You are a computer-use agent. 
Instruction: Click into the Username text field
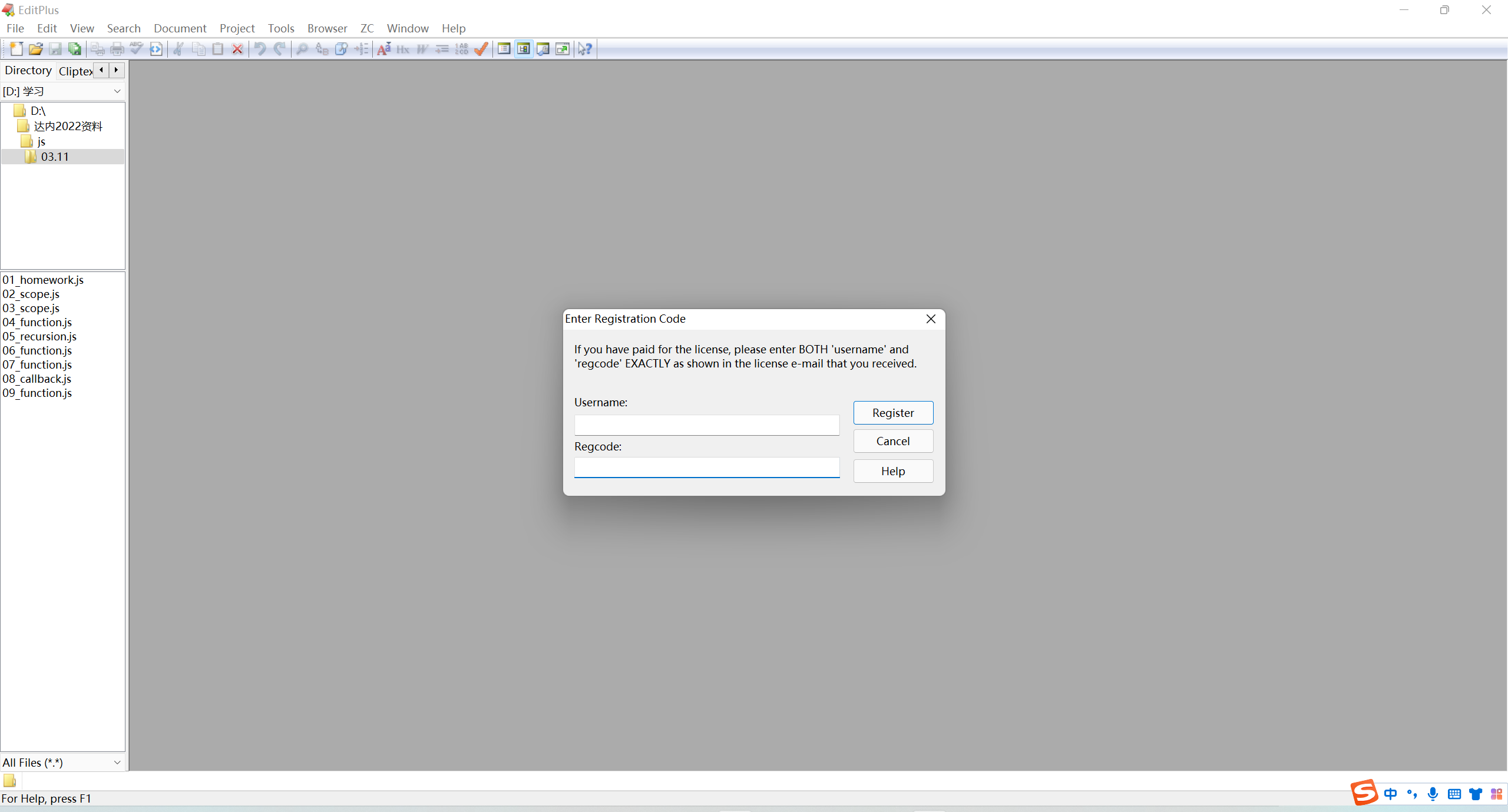coord(706,425)
